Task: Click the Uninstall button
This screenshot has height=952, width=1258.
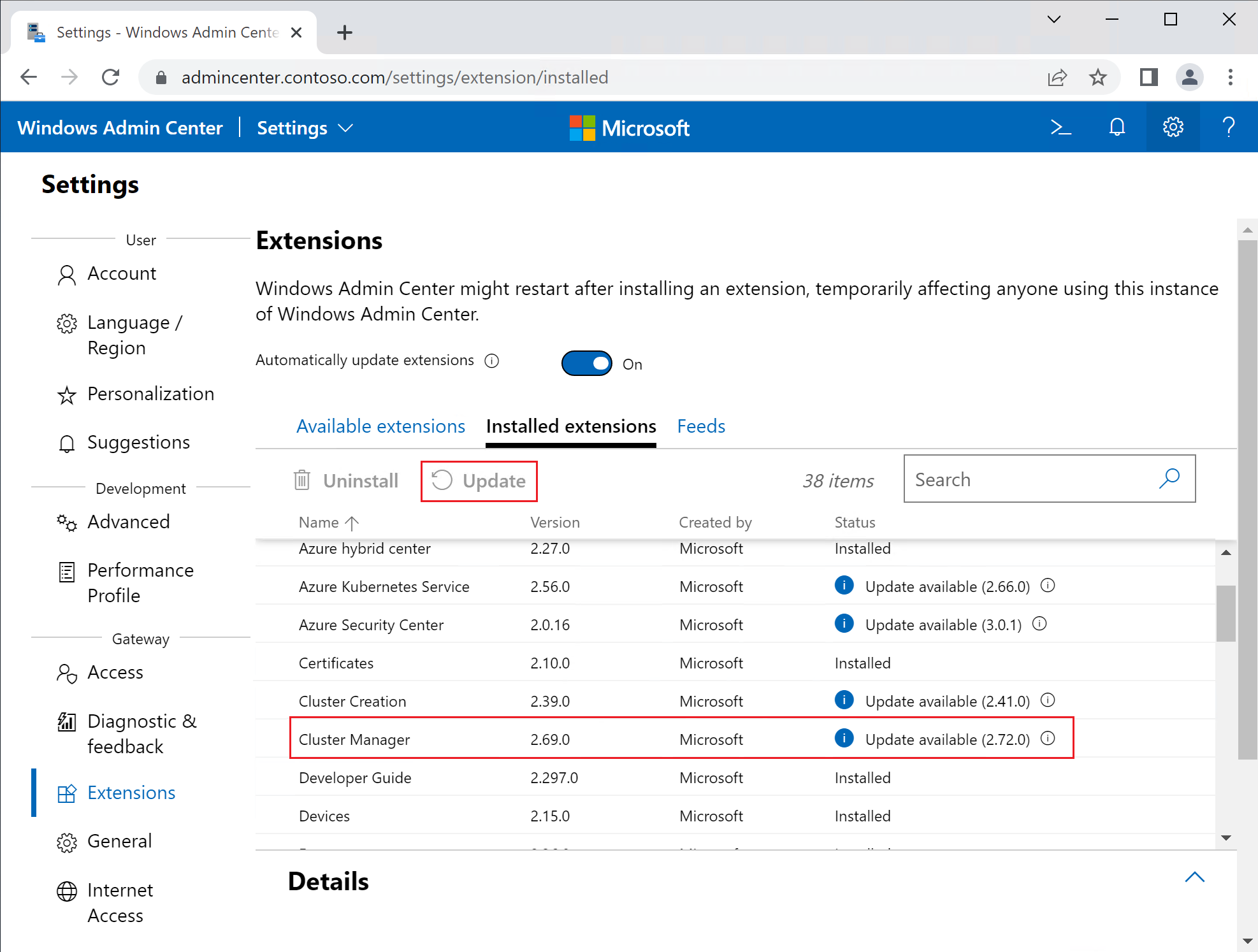Action: coord(346,480)
